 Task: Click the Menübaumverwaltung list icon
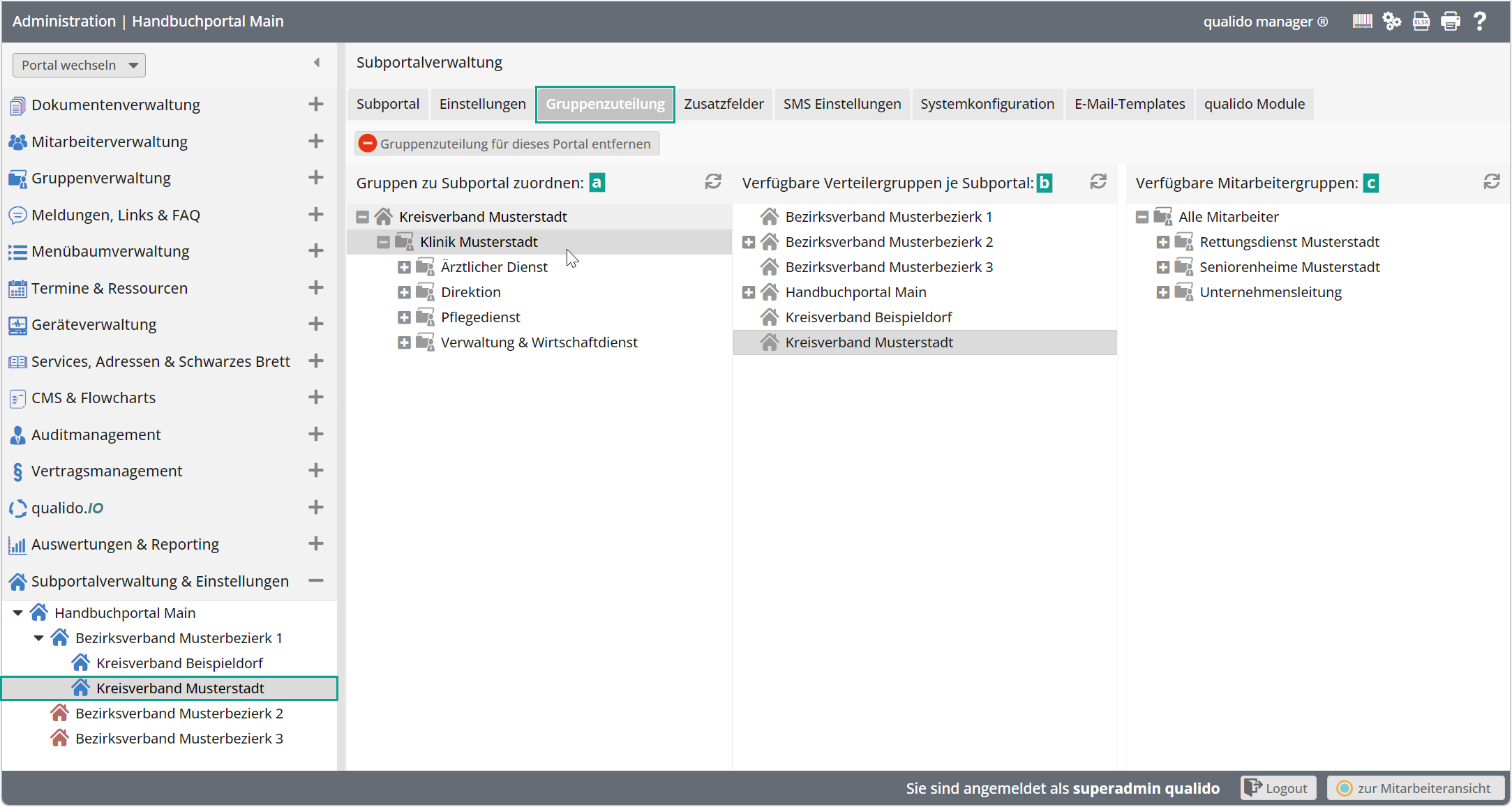click(x=17, y=252)
